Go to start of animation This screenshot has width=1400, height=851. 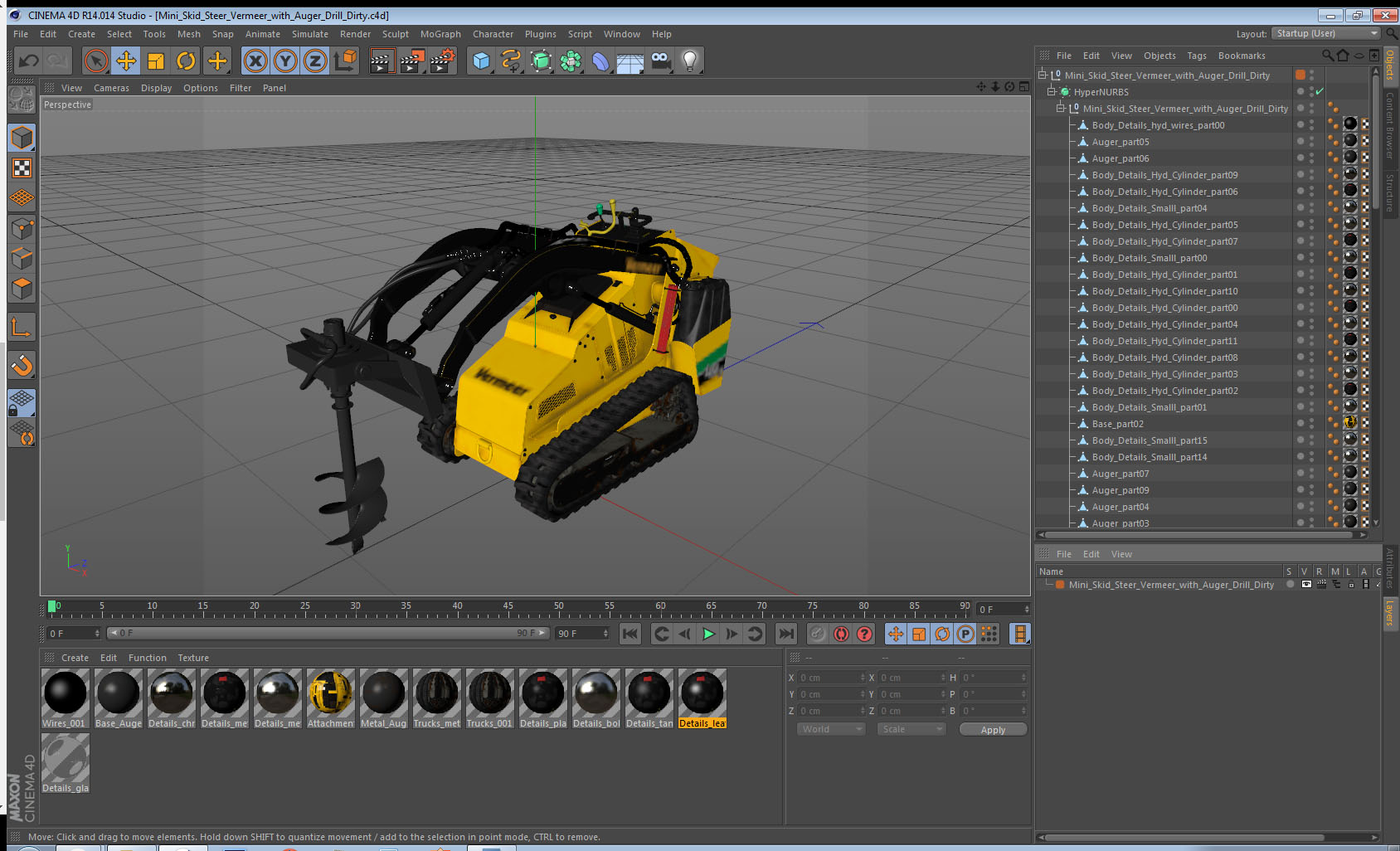(630, 634)
